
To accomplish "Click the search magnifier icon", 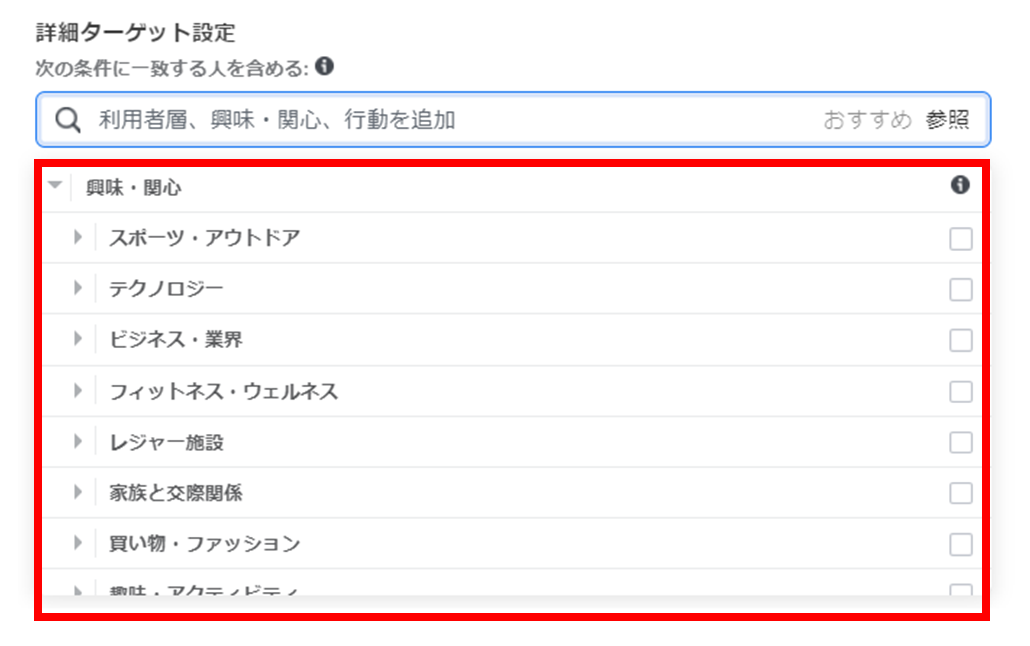I will point(68,120).
